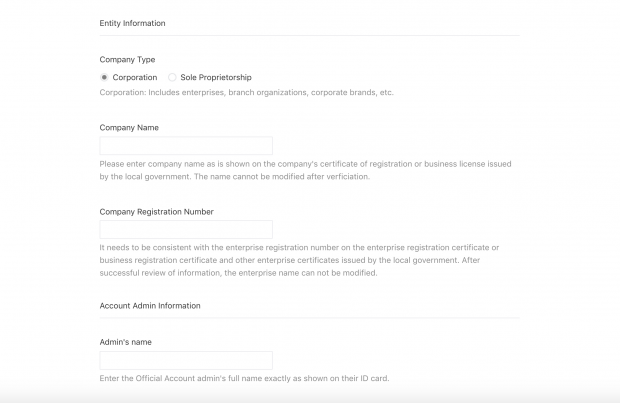Click the 'Entity Information' section heading
The height and width of the screenshot is (403, 620).
[x=132, y=23]
